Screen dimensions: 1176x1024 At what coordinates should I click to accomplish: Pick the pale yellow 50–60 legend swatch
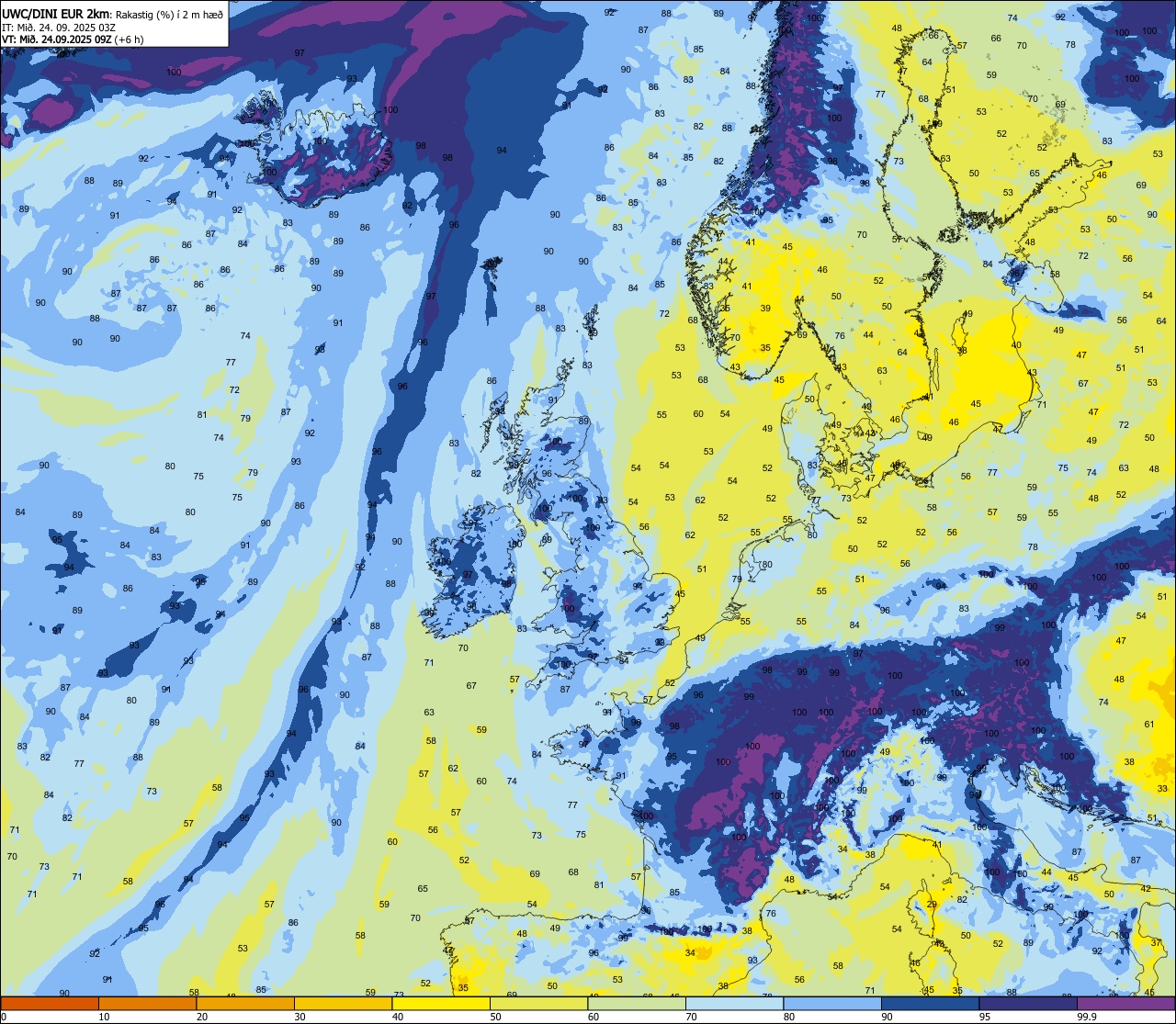[x=538, y=1003]
